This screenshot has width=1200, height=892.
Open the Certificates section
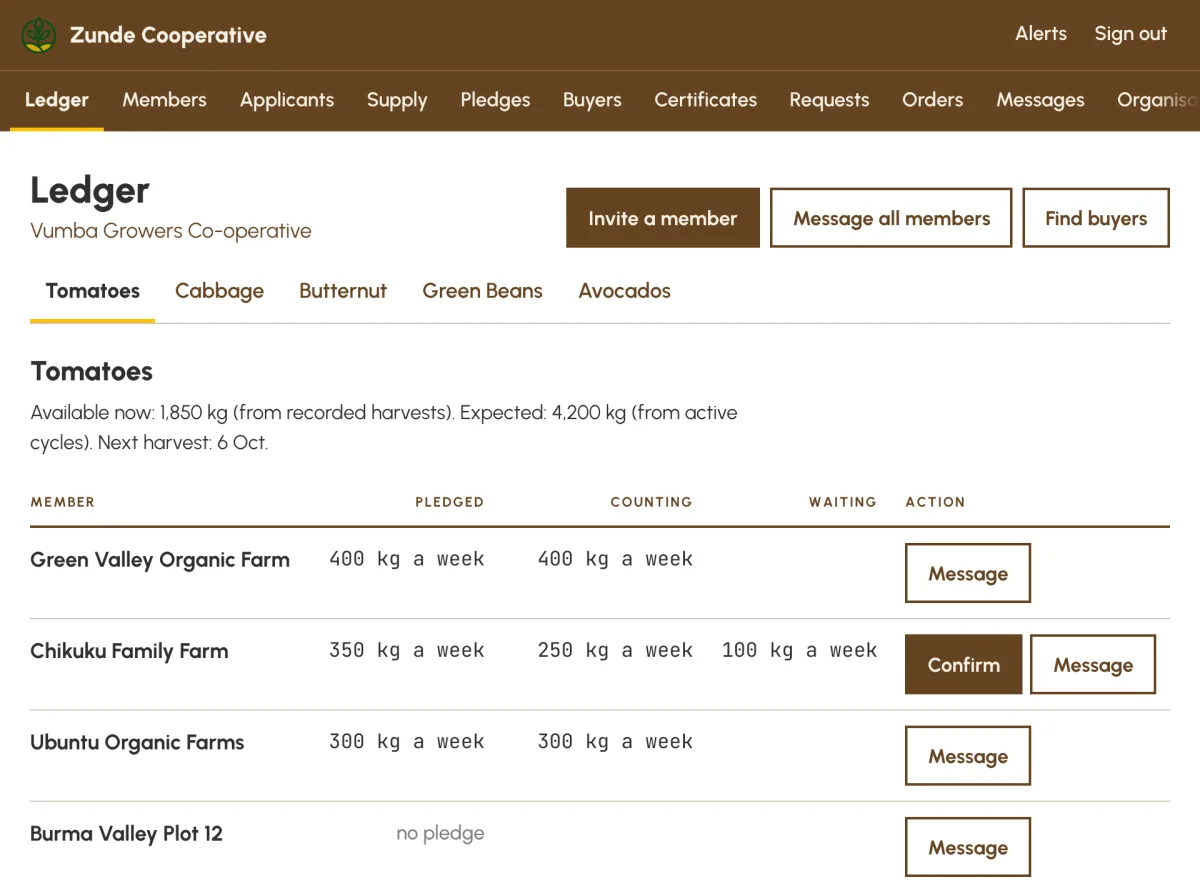tap(706, 100)
